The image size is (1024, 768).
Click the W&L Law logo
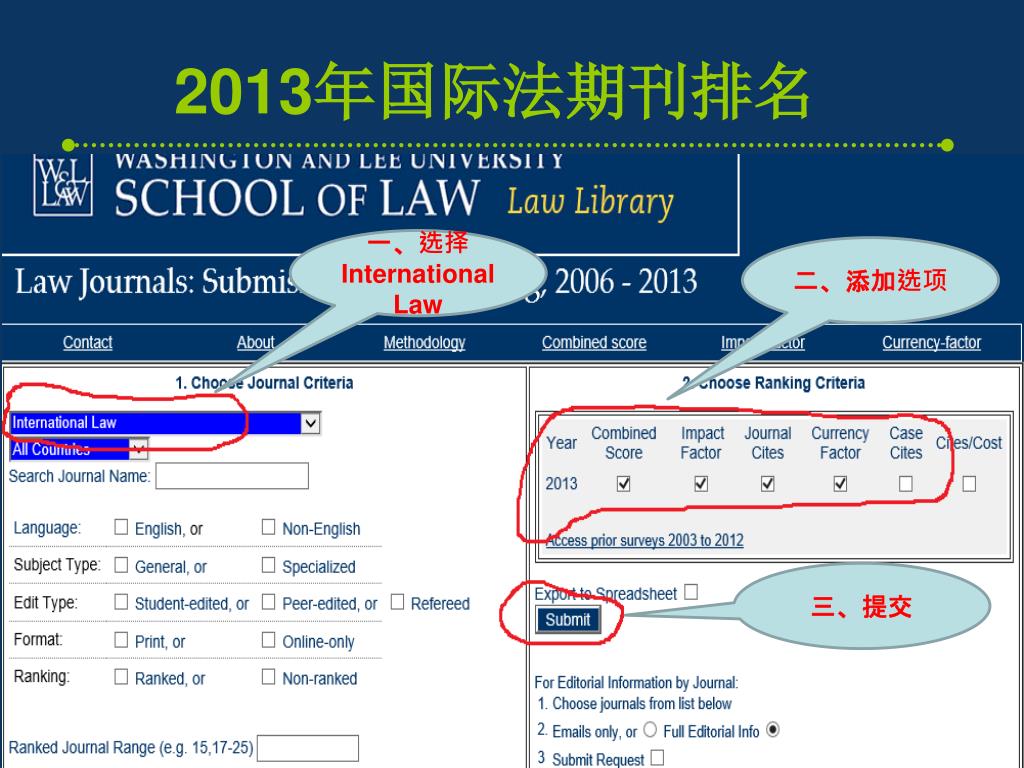point(63,185)
